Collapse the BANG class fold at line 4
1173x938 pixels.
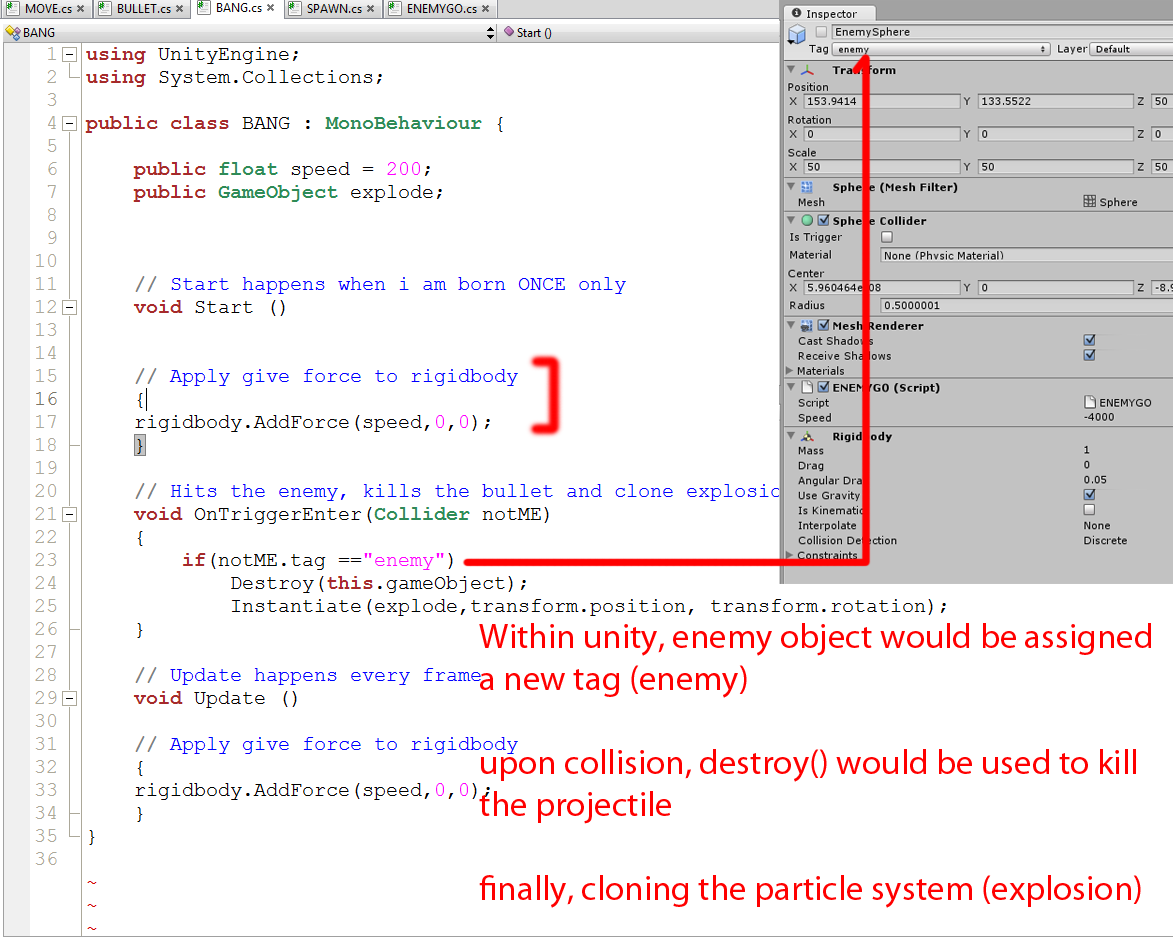(x=69, y=123)
